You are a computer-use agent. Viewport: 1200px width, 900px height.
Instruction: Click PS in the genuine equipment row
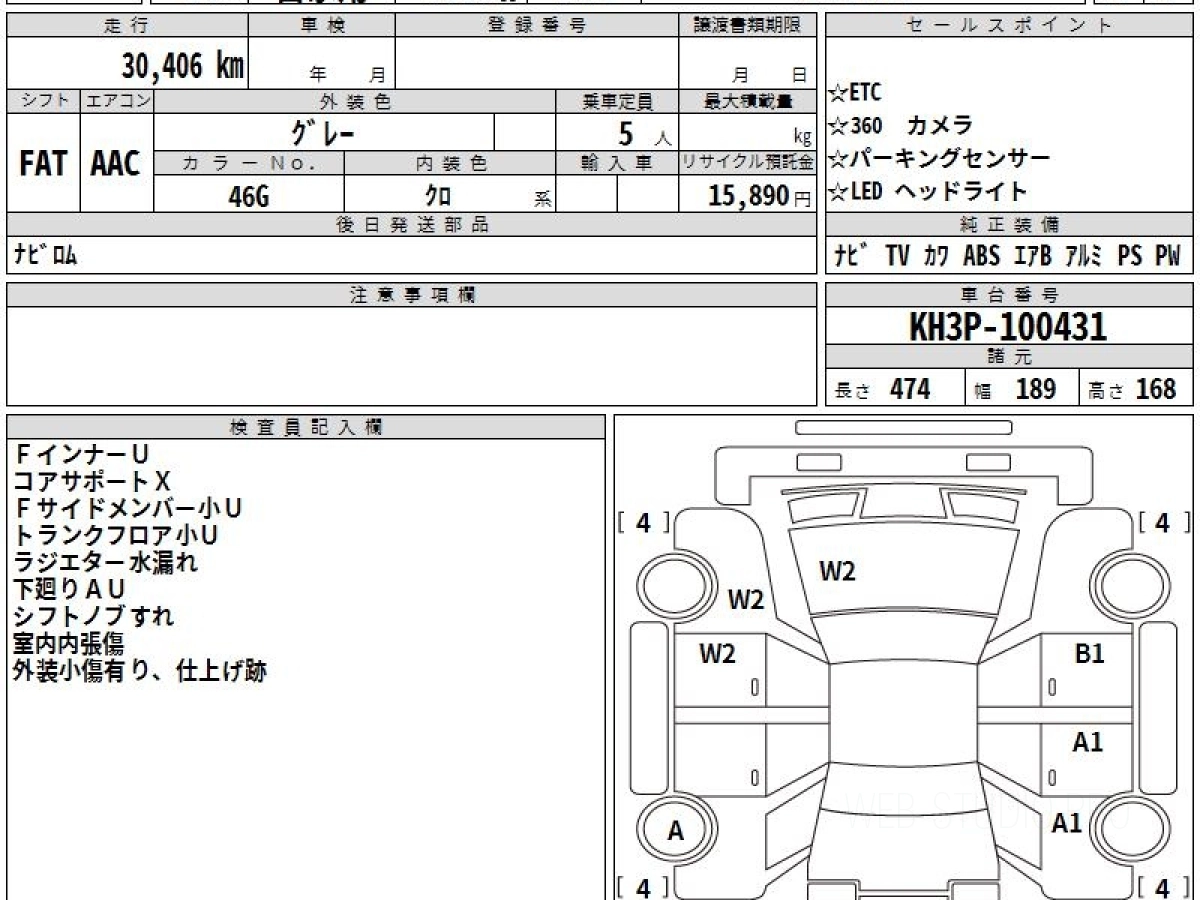[x=1130, y=256]
